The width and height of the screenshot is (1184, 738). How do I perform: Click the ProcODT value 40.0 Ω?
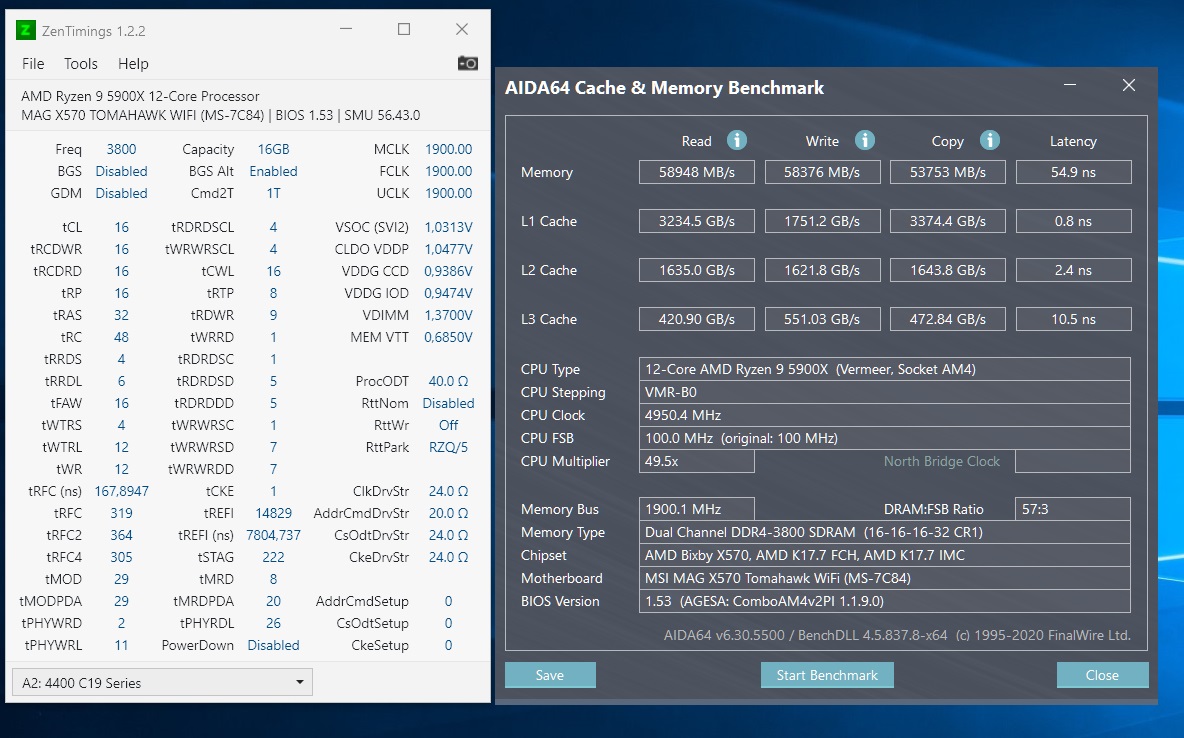tap(449, 381)
